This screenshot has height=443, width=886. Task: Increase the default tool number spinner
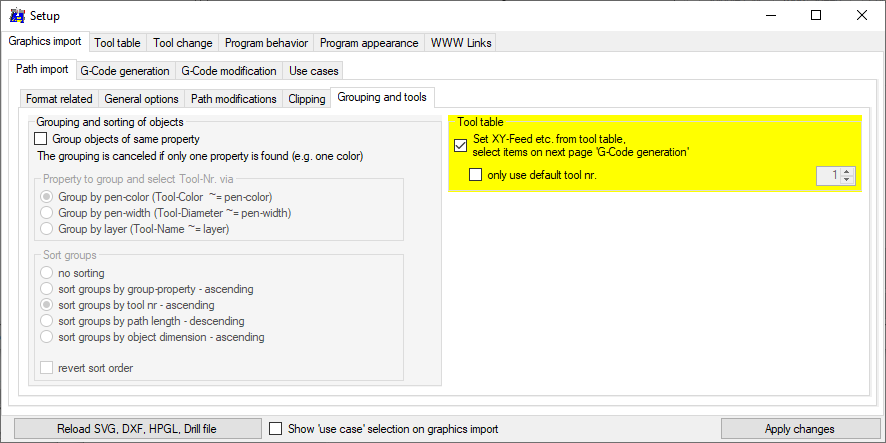(x=849, y=171)
